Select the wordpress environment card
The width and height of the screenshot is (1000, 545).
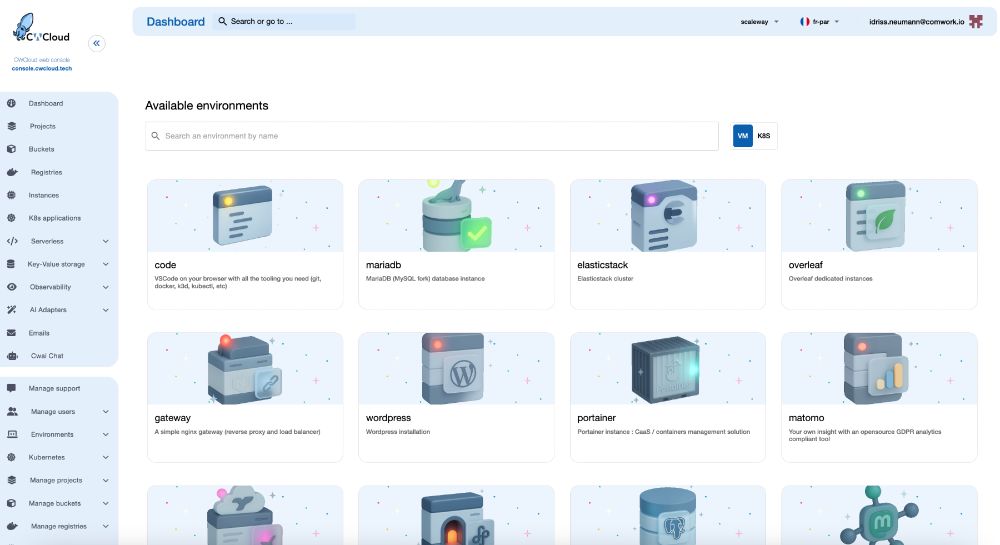point(456,397)
